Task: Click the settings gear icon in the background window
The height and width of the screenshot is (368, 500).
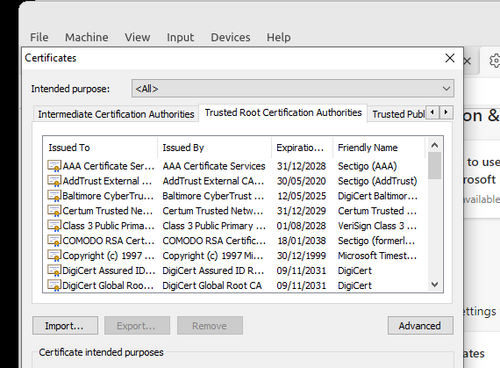Action: (x=495, y=61)
